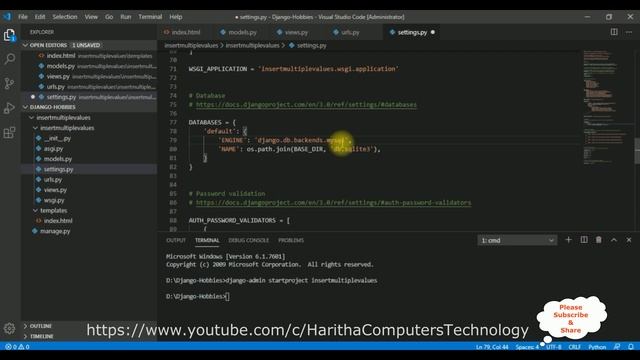This screenshot has height=360, width=640.
Task: Split the terminal panel
Action: pyautogui.click(x=584, y=240)
